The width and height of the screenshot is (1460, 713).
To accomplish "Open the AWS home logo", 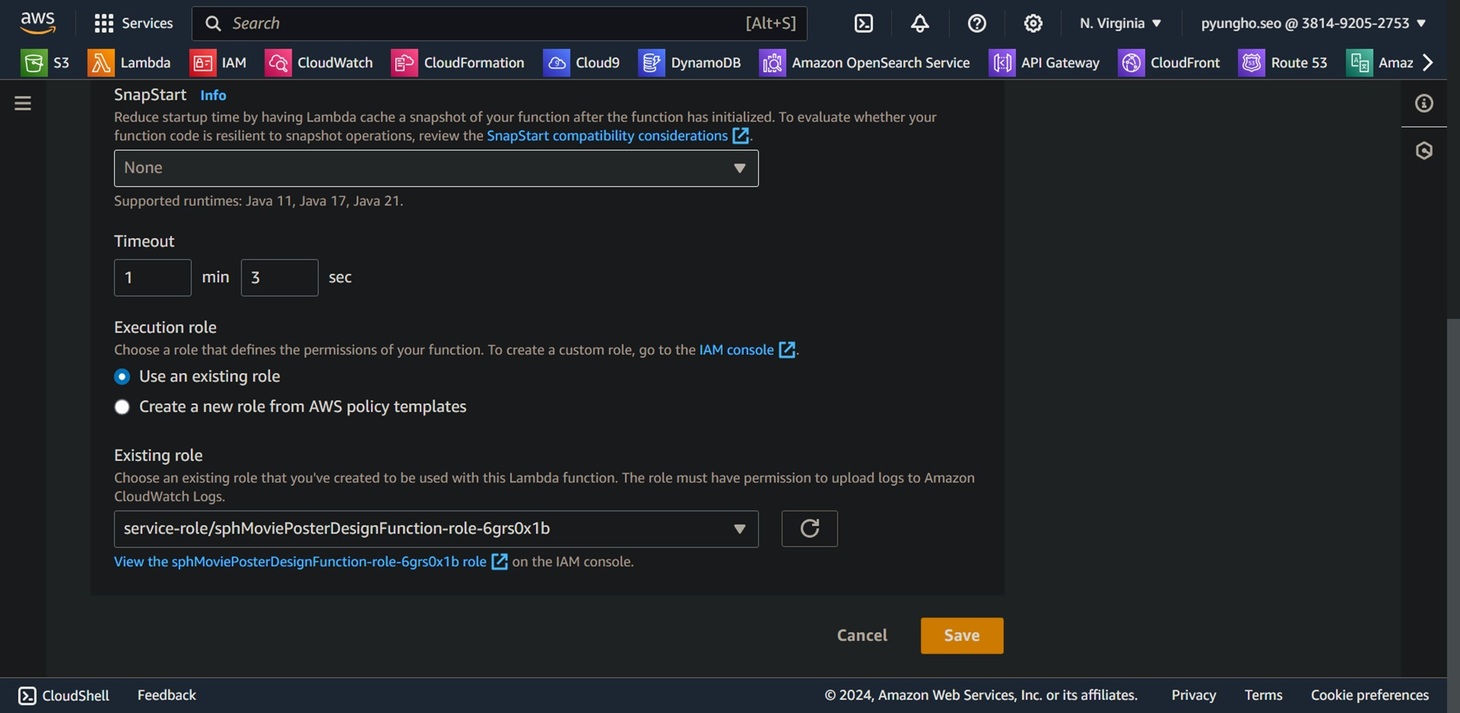I will coord(37,22).
